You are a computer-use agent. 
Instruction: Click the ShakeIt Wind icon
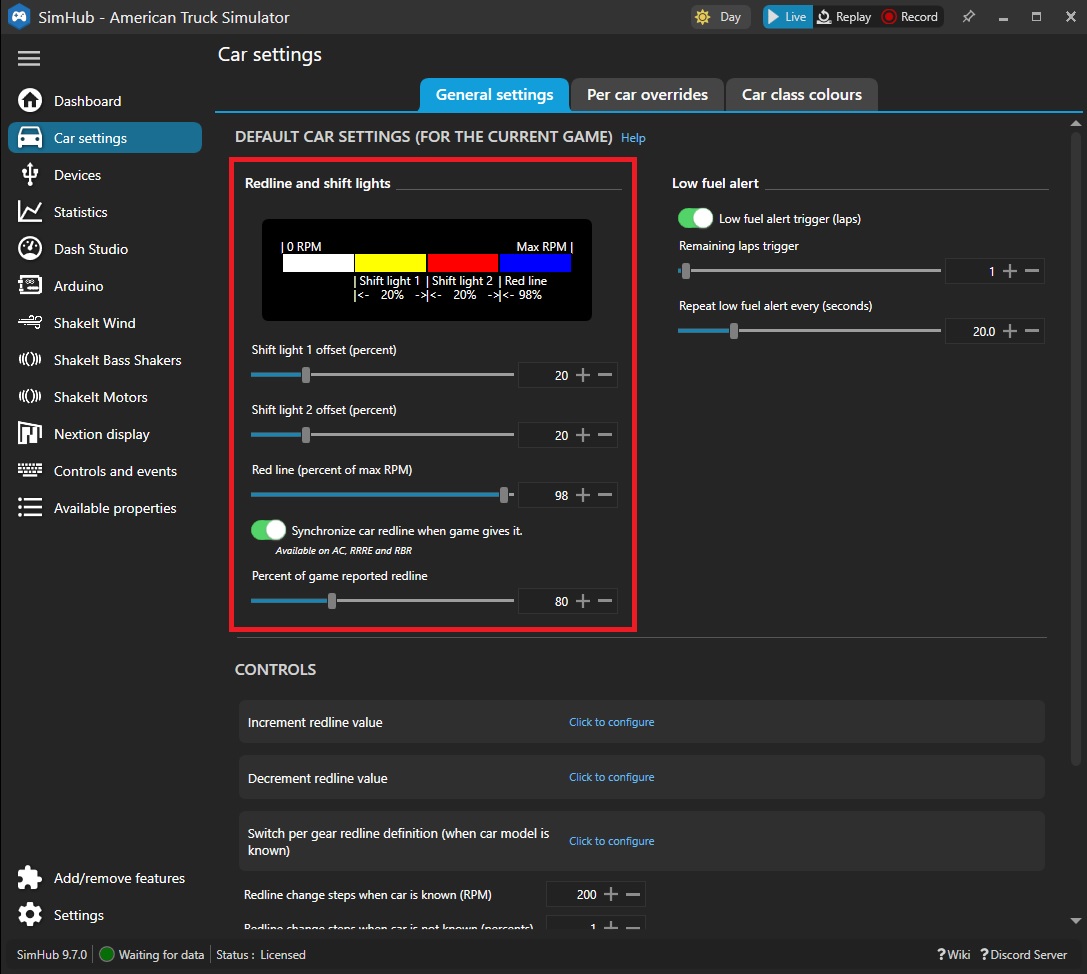pos(30,322)
